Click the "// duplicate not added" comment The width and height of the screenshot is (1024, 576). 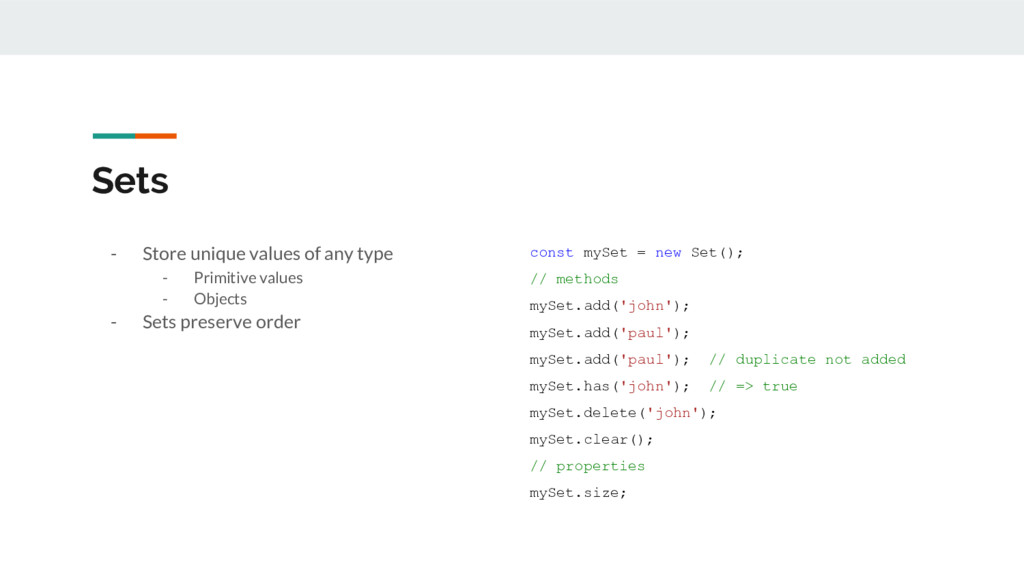click(x=807, y=359)
